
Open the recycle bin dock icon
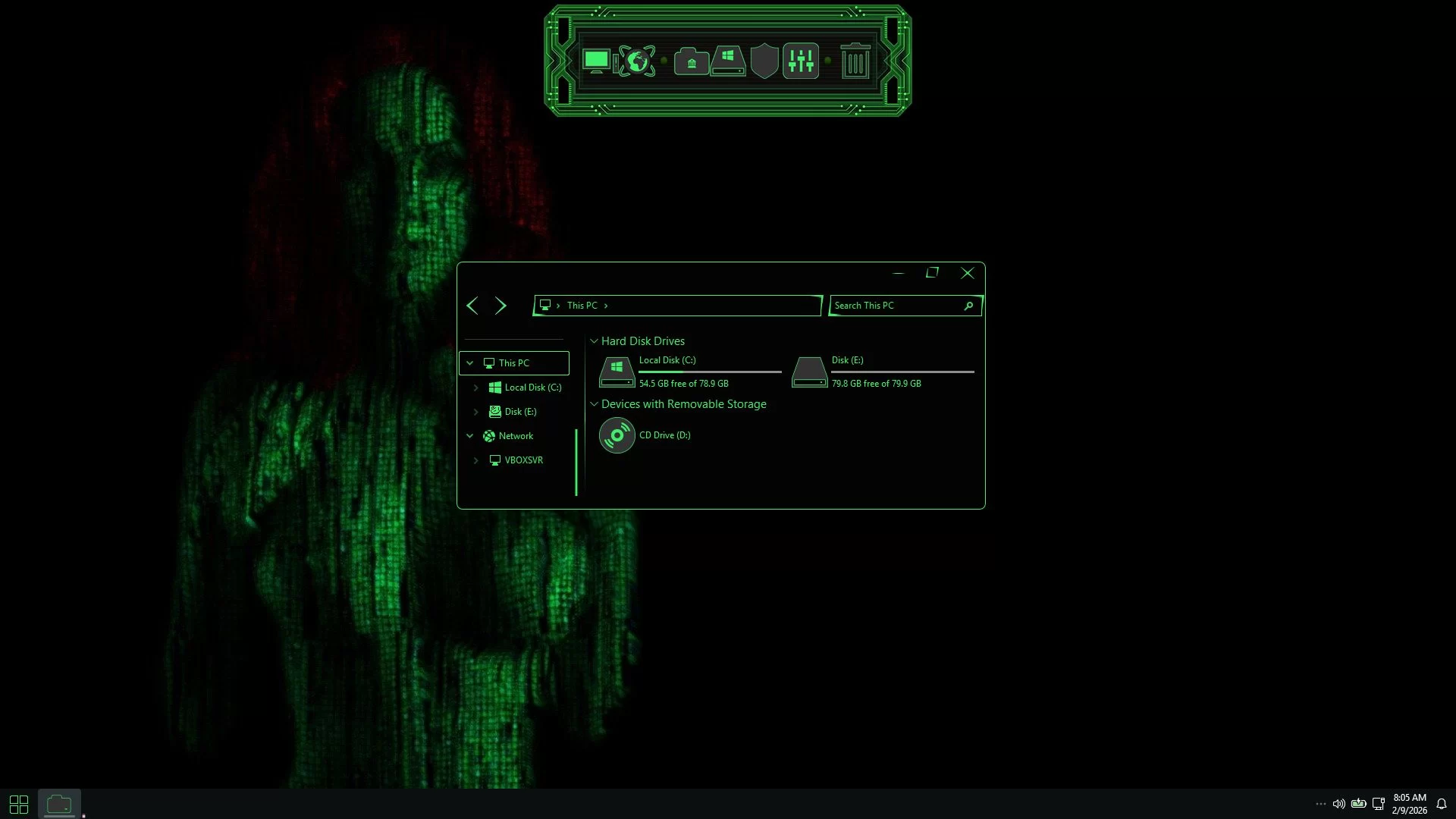(x=855, y=61)
